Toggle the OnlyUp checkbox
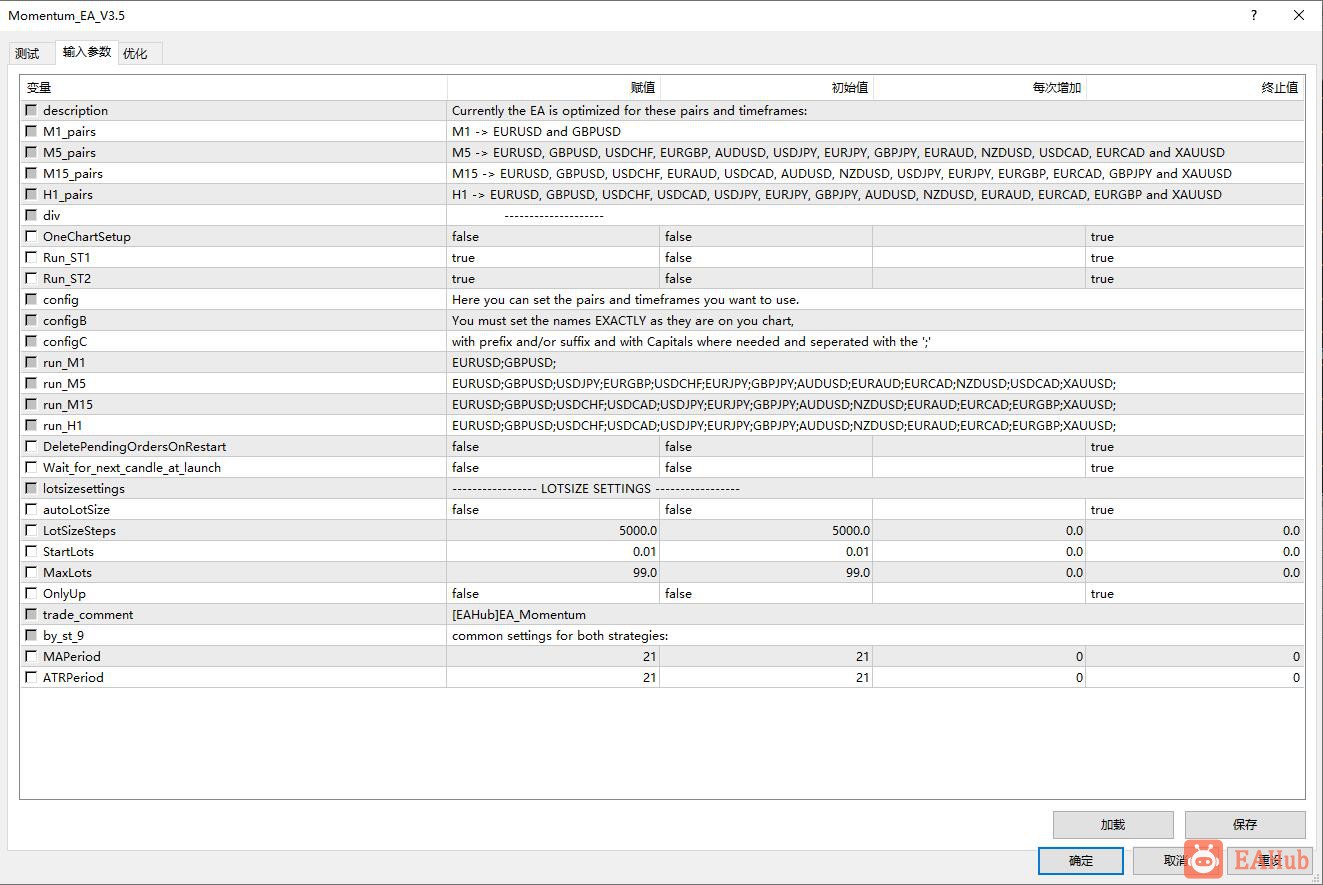Image resolution: width=1323 pixels, height=885 pixels. click(x=31, y=593)
